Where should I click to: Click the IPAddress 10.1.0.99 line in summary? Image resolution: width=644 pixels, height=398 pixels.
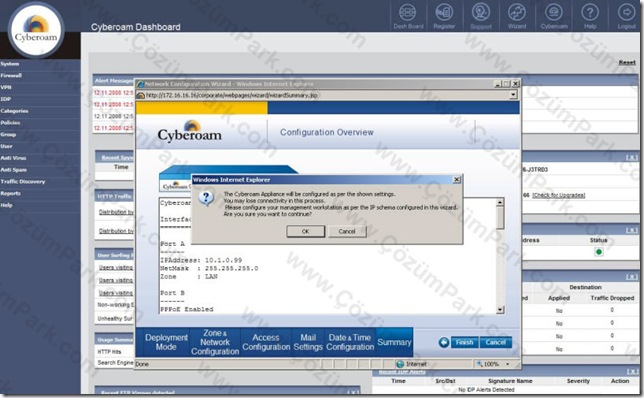click(x=201, y=260)
